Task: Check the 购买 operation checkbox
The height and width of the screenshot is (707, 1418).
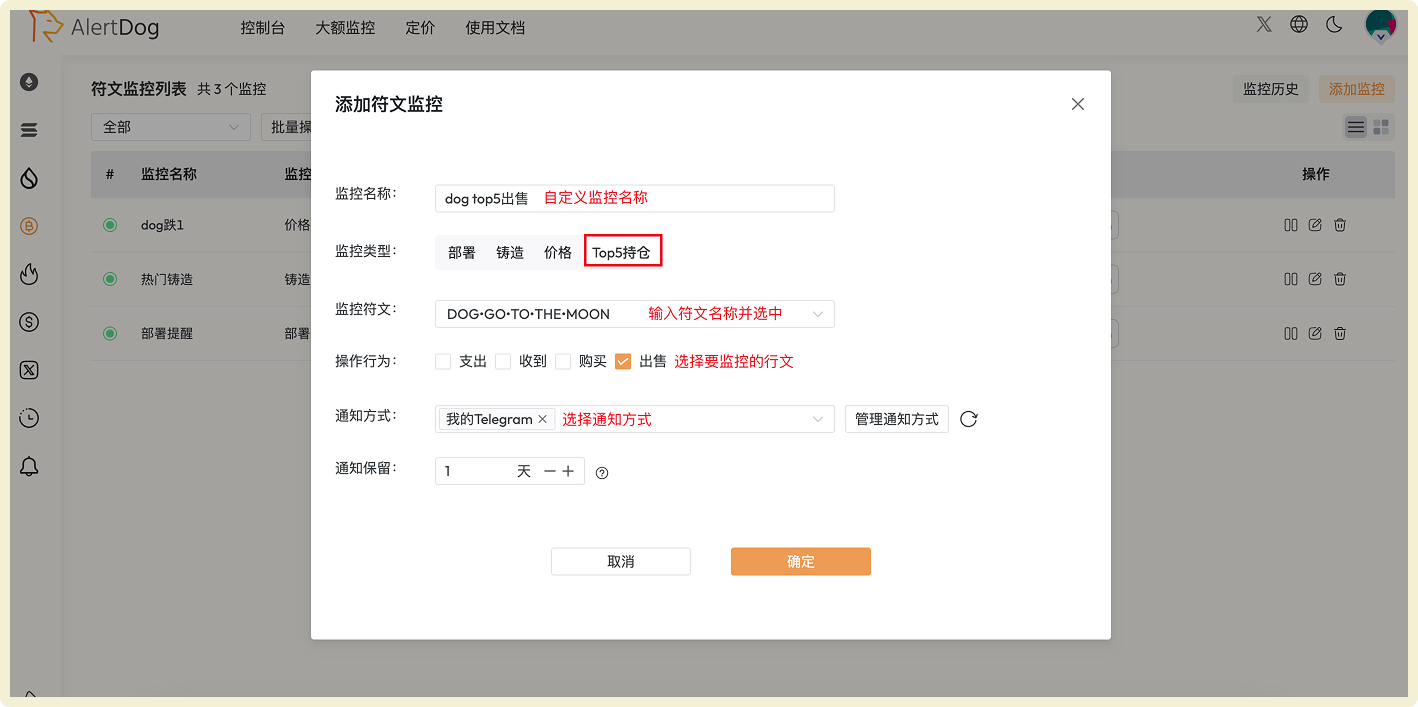Action: (563, 361)
